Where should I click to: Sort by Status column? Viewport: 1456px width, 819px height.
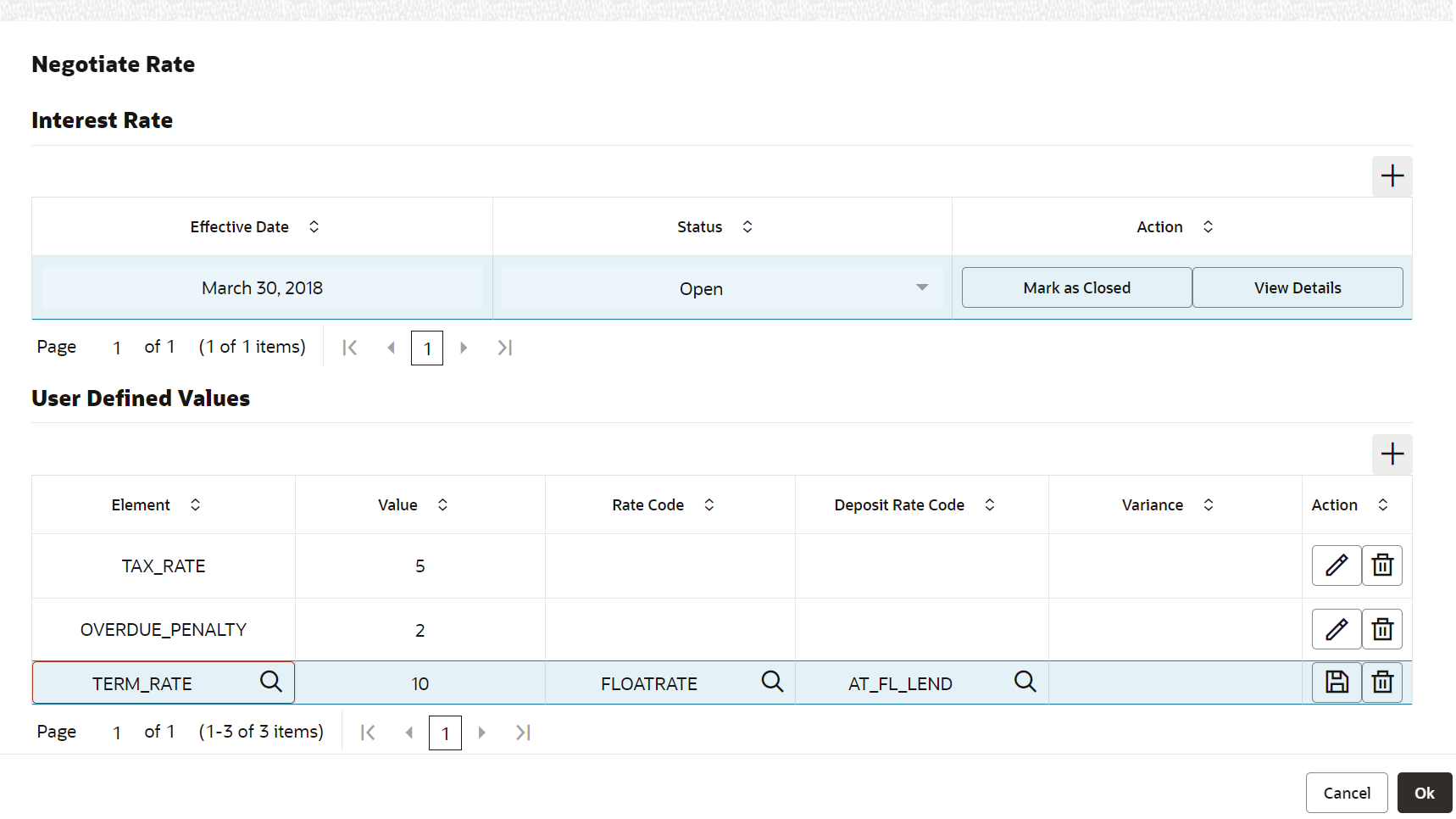click(747, 227)
